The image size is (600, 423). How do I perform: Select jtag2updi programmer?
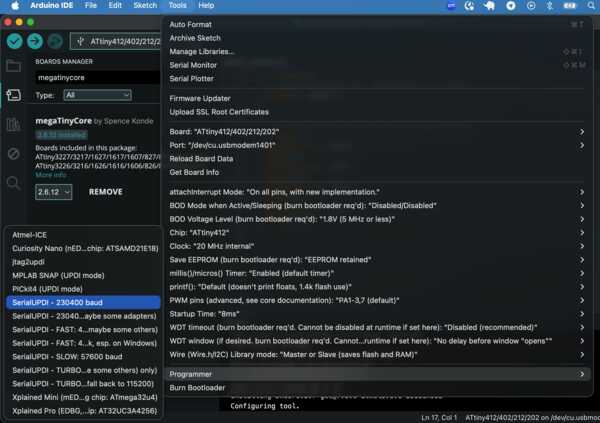83,262
